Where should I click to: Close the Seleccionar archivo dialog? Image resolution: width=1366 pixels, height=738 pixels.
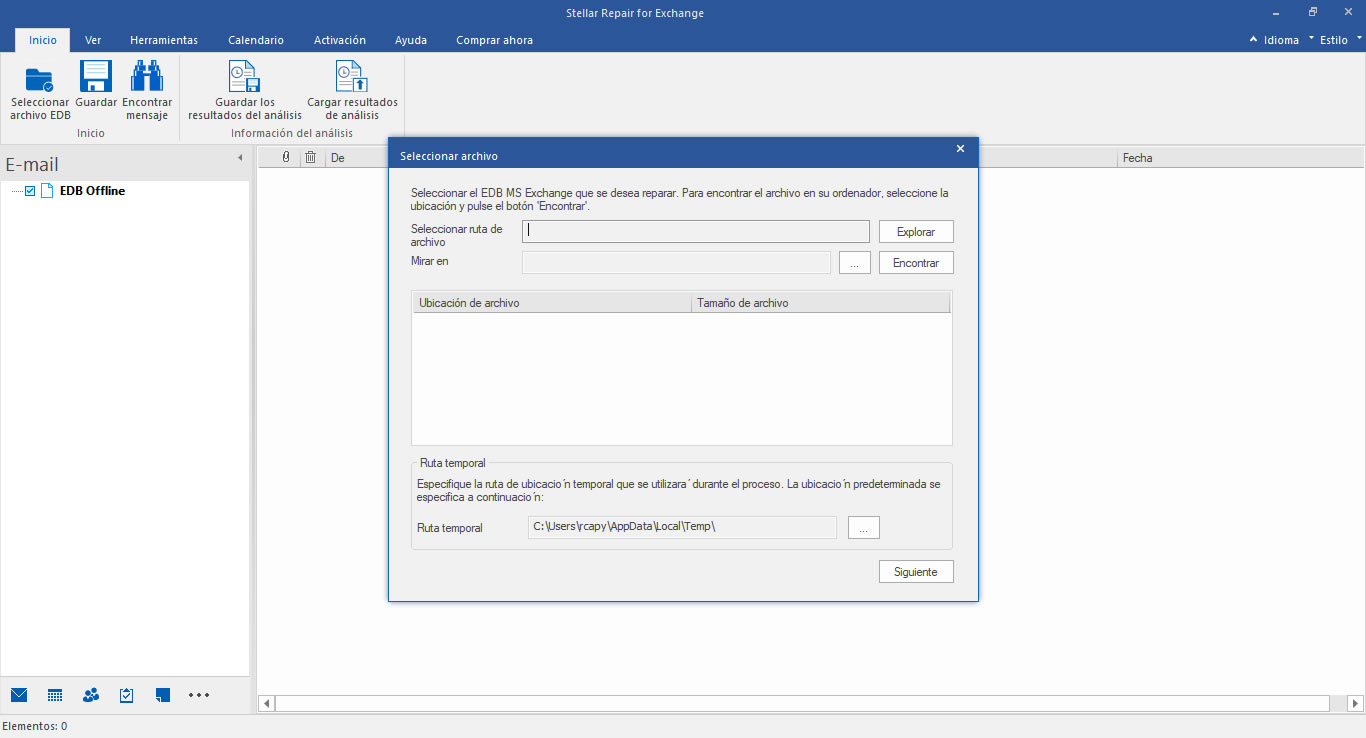[960, 149]
